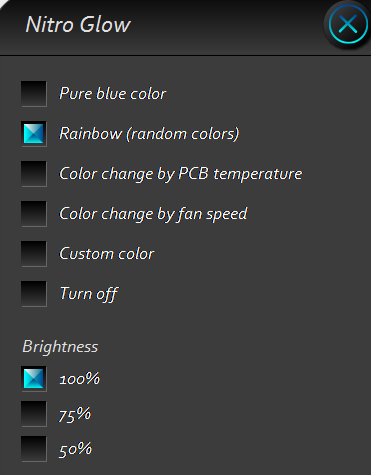371x475 pixels.
Task: Close the Nitro Glow panel
Action: coord(348,24)
